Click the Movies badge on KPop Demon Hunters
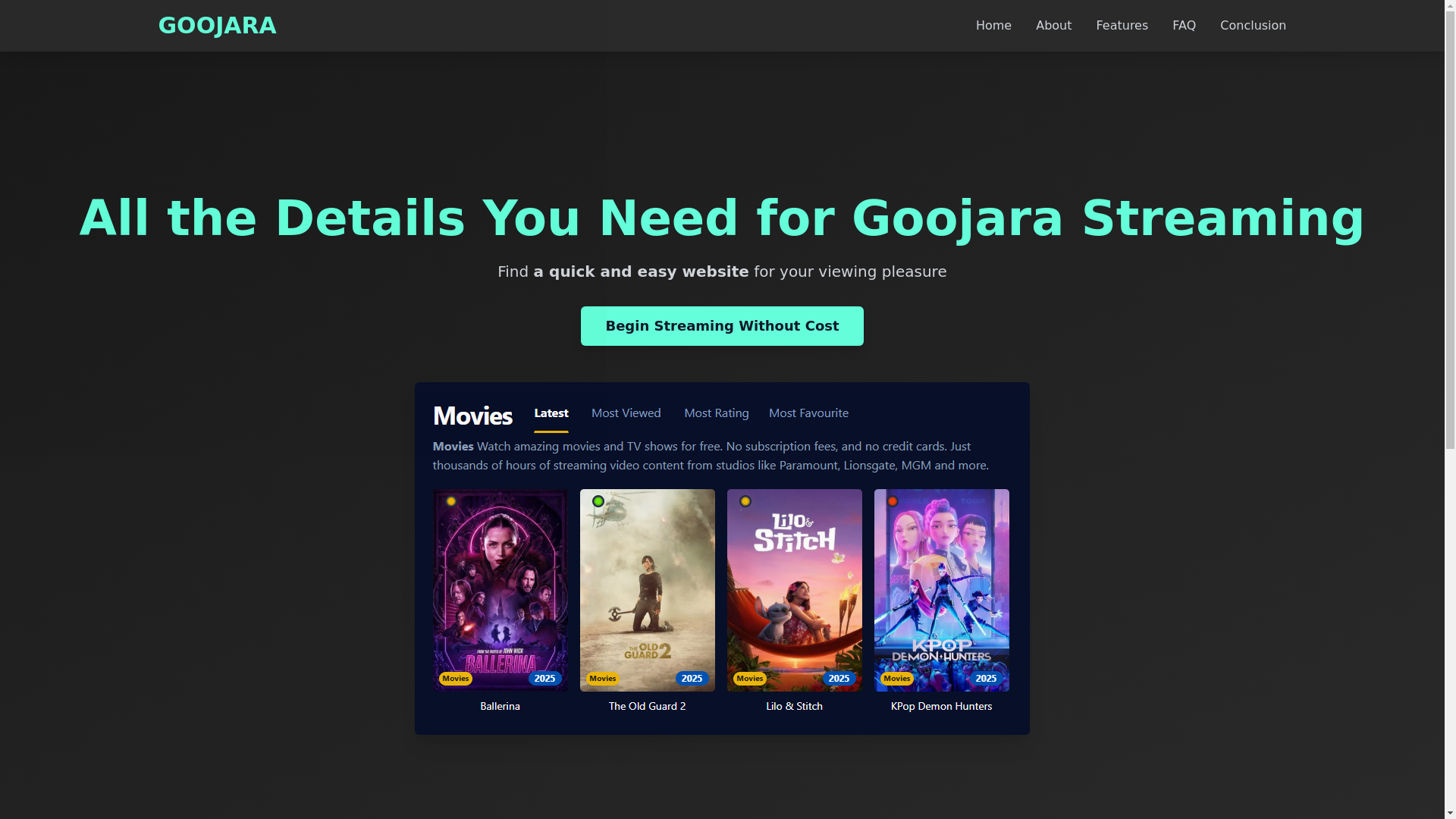 [x=897, y=679]
